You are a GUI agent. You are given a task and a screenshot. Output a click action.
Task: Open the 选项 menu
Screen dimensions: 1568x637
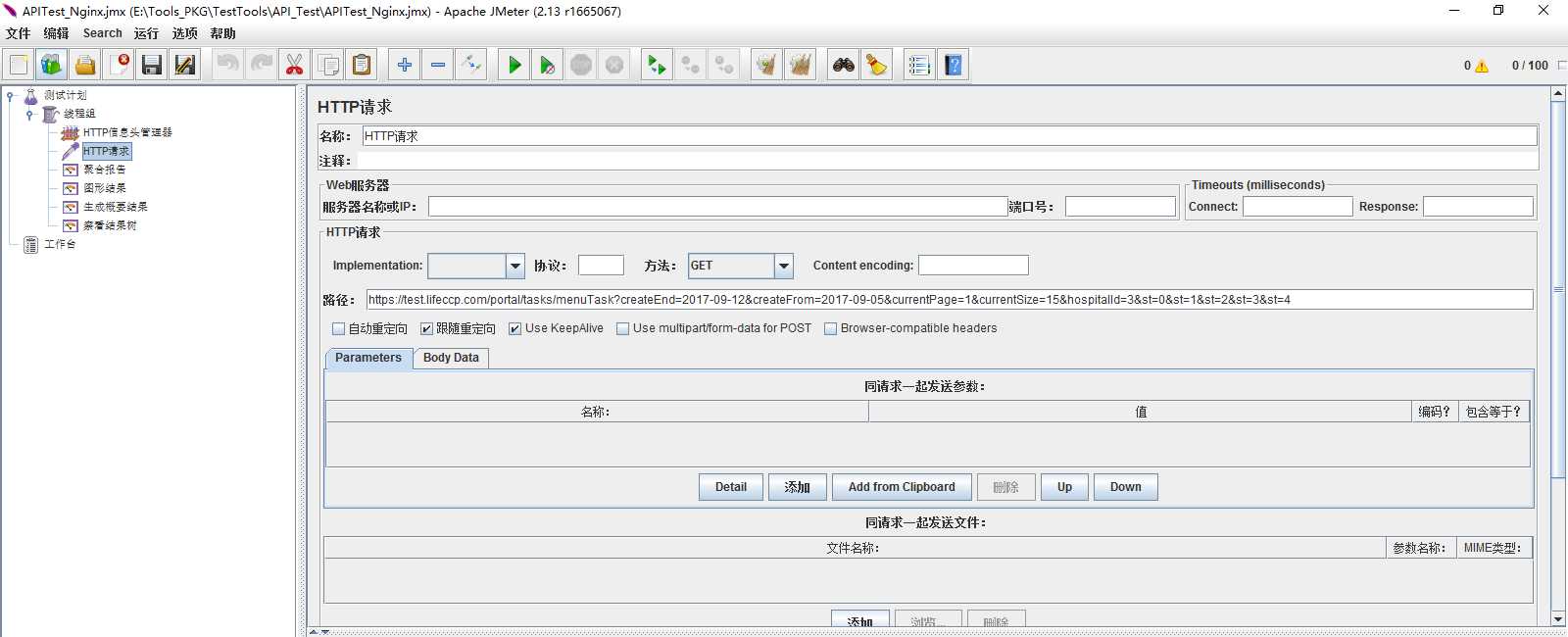185,33
